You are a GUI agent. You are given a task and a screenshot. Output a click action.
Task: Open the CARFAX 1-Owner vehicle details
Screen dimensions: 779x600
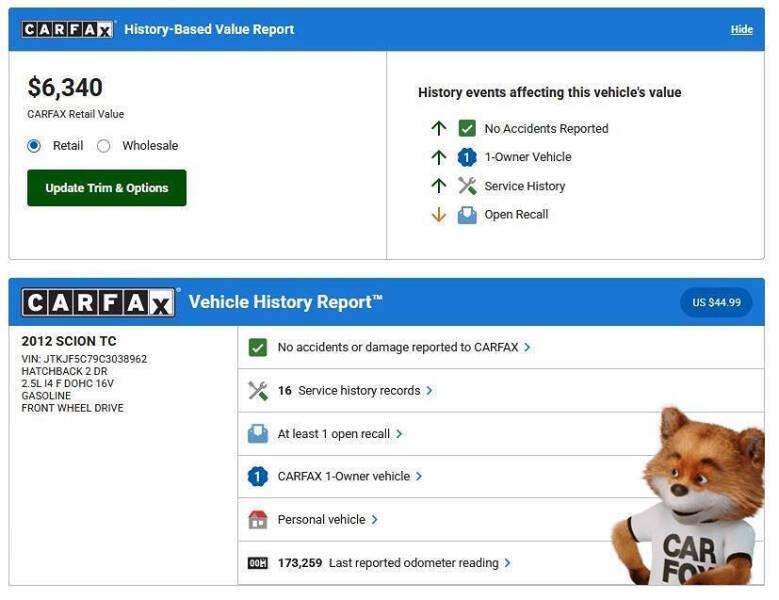(349, 477)
